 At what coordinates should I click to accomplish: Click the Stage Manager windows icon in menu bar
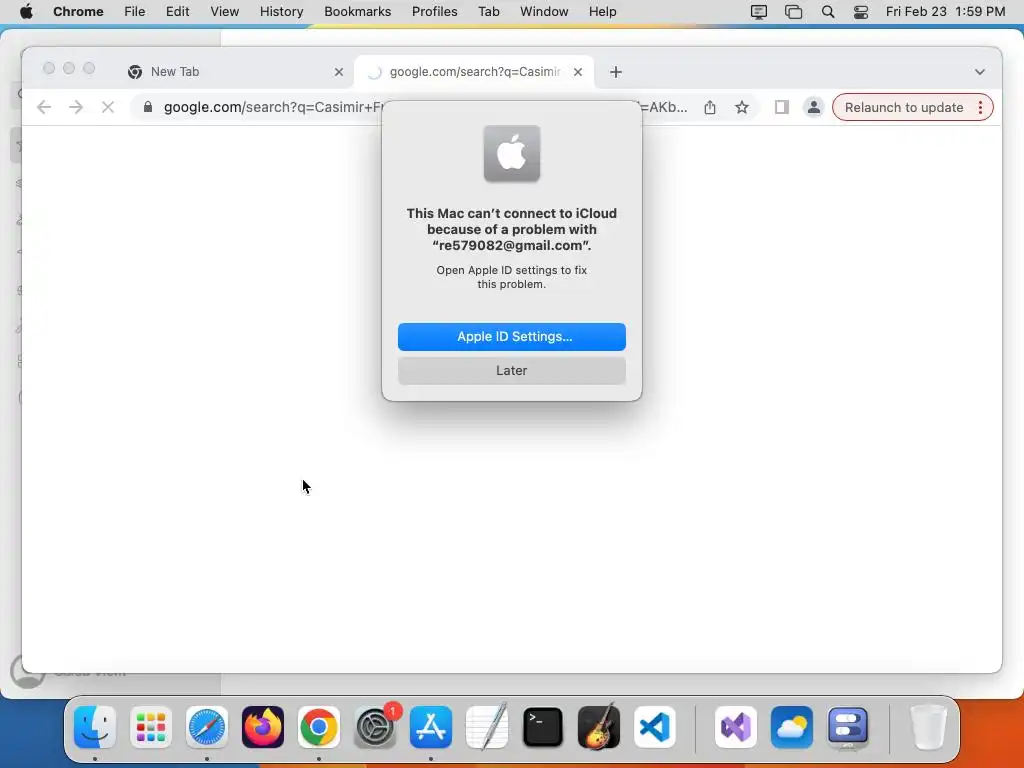click(x=793, y=12)
